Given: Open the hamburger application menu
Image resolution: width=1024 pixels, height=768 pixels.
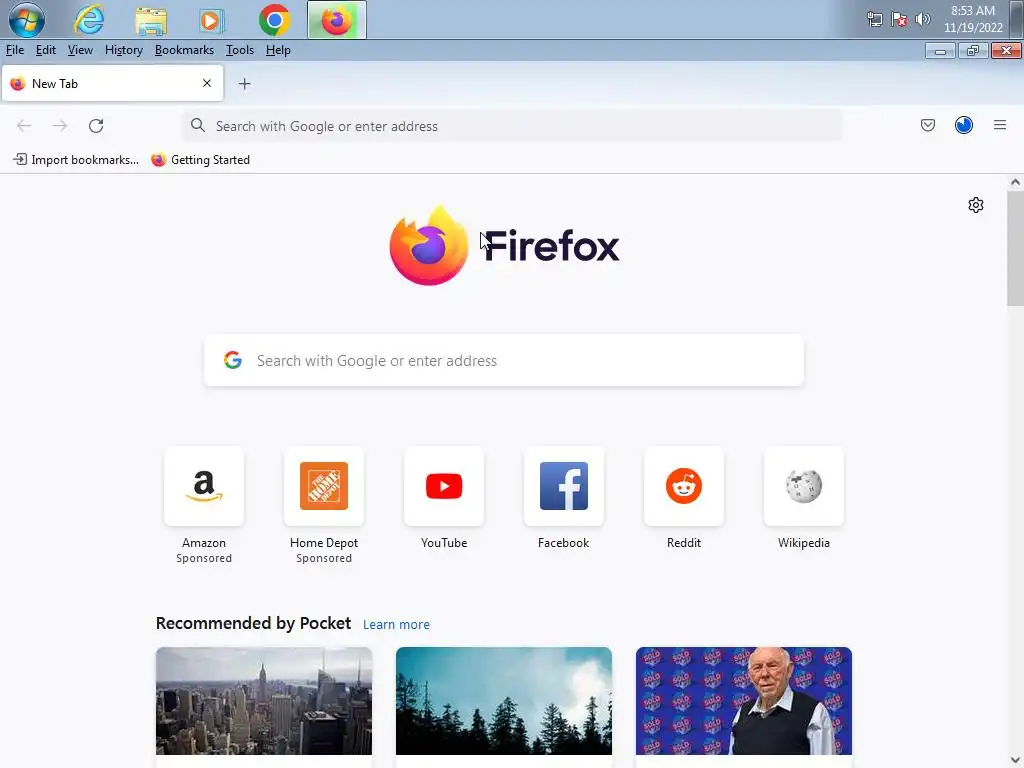Looking at the screenshot, I should [999, 125].
